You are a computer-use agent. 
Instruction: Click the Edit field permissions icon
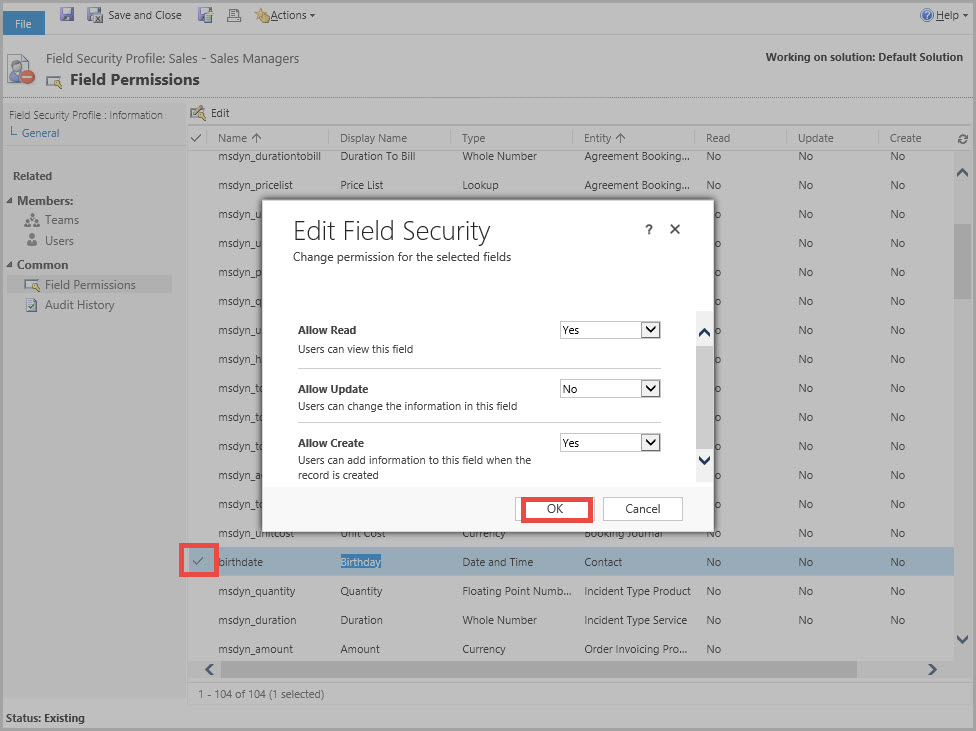point(198,113)
